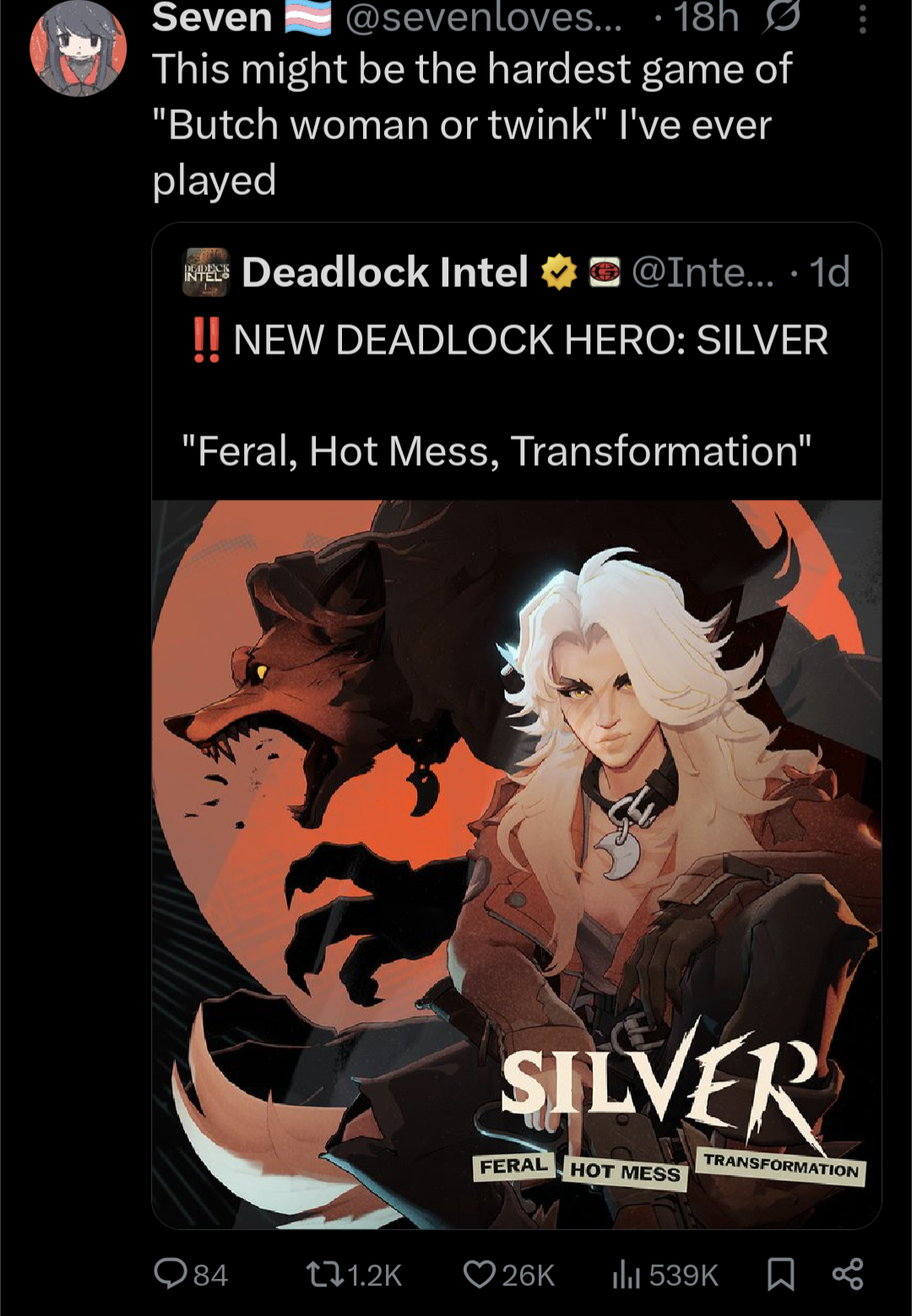The height and width of the screenshot is (1316, 912).
Task: Click the 18h timestamp
Action: (x=706, y=18)
